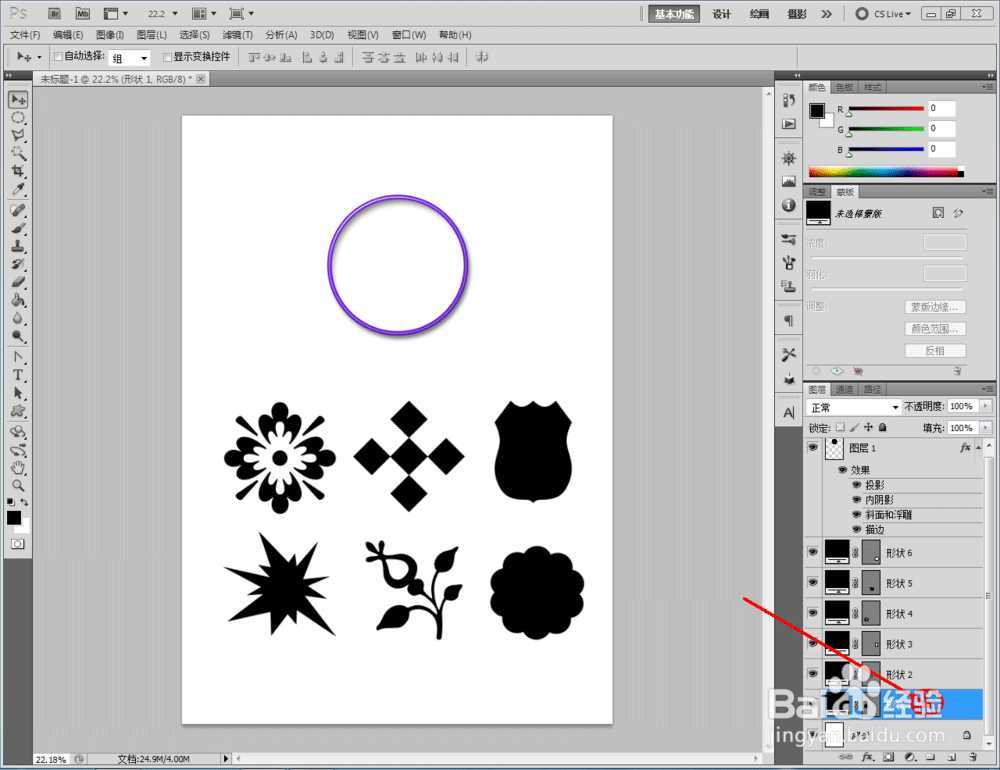Select the Crop tool
The image size is (1000, 770).
[18, 172]
